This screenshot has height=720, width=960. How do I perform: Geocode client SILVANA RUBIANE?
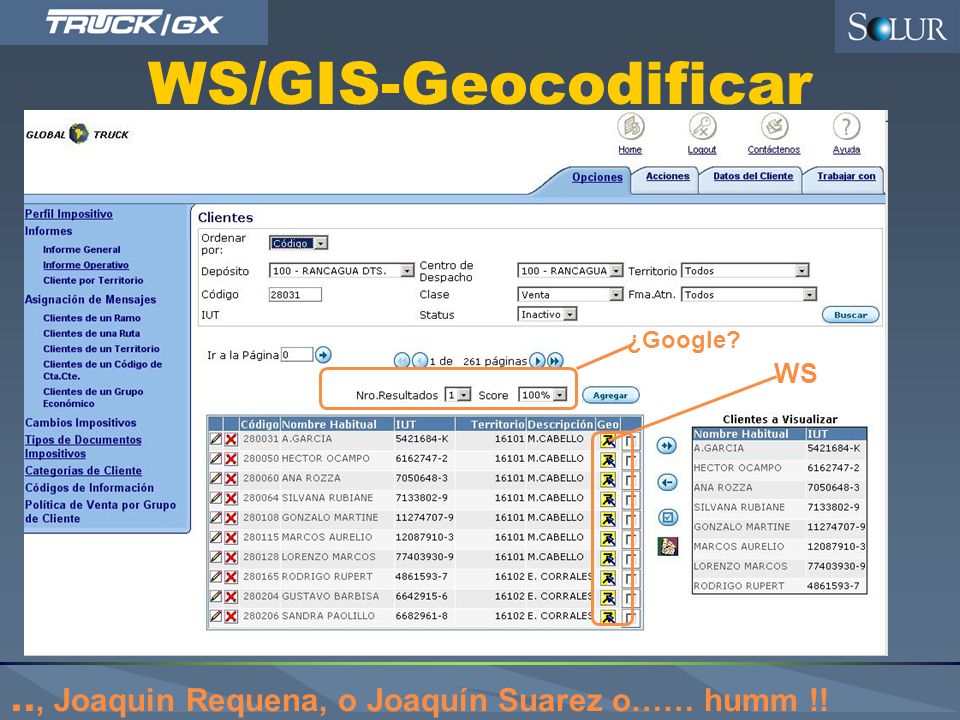pyautogui.click(x=607, y=500)
